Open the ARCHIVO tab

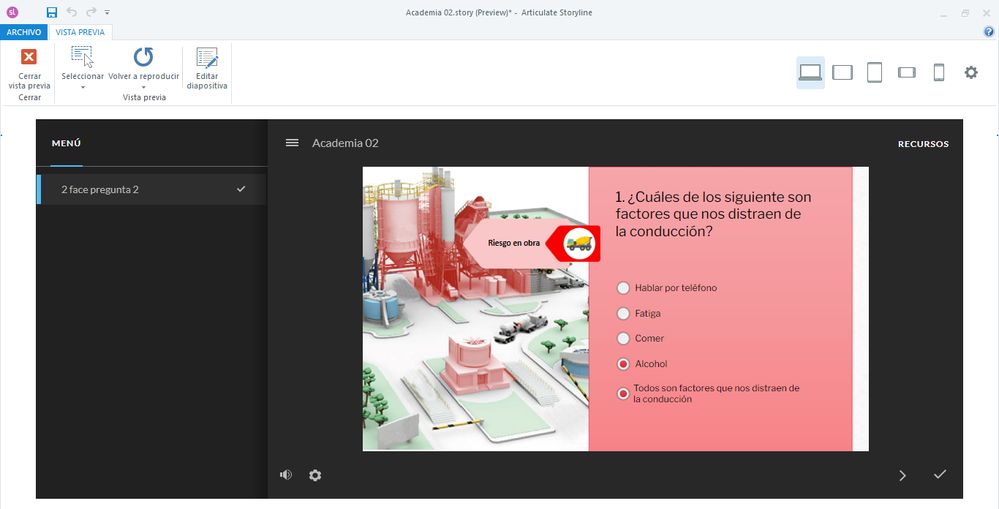24,32
